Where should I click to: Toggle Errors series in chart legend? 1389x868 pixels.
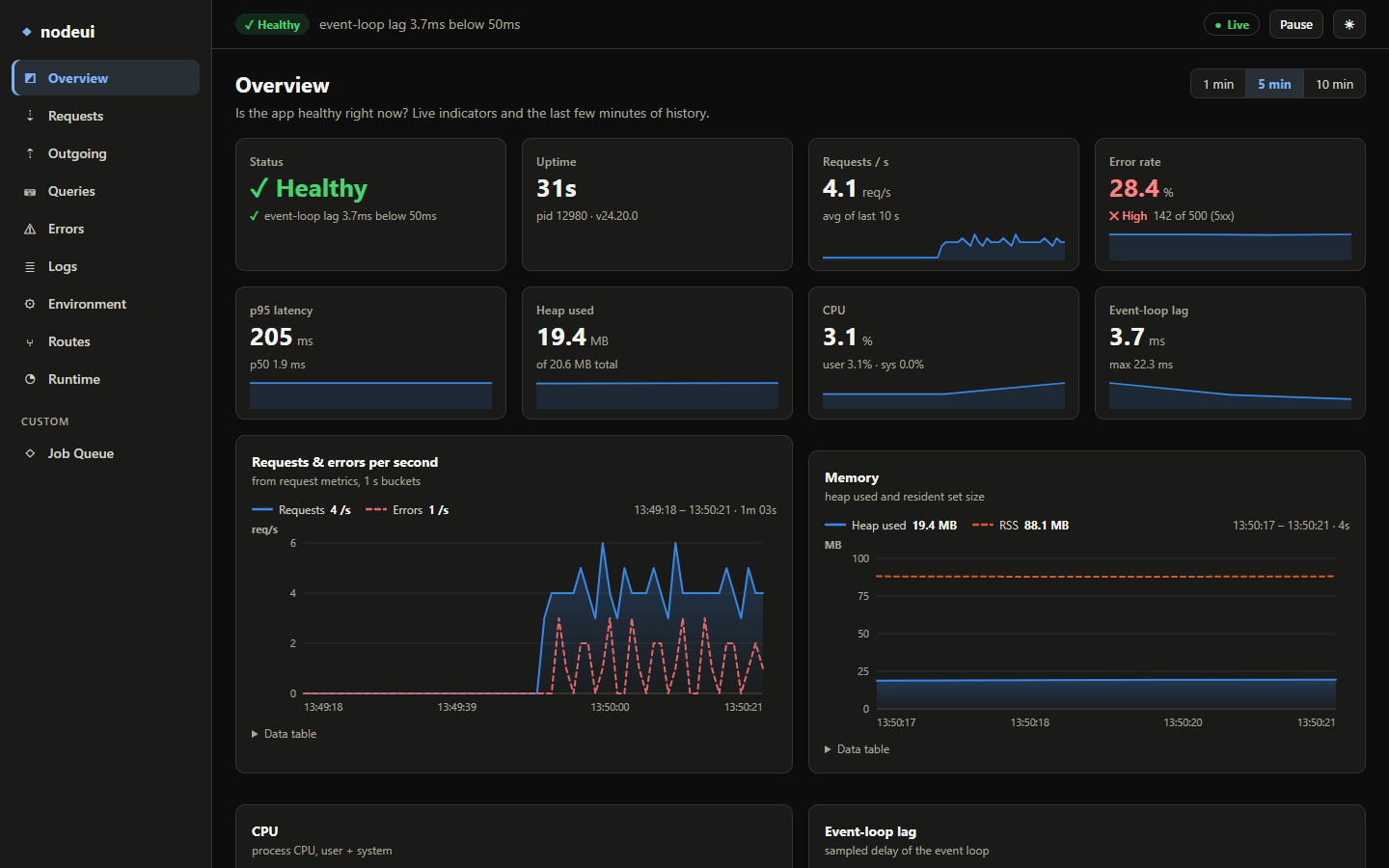(407, 510)
